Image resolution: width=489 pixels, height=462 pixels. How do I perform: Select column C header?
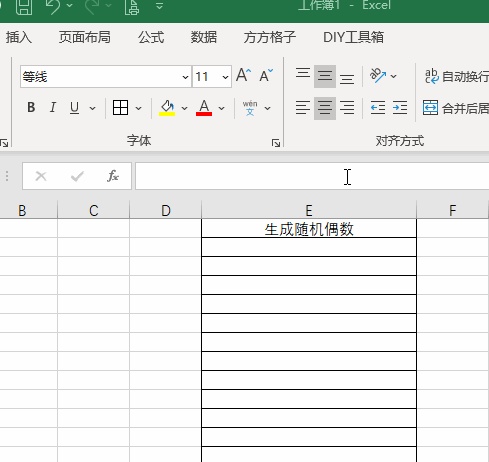click(94, 211)
